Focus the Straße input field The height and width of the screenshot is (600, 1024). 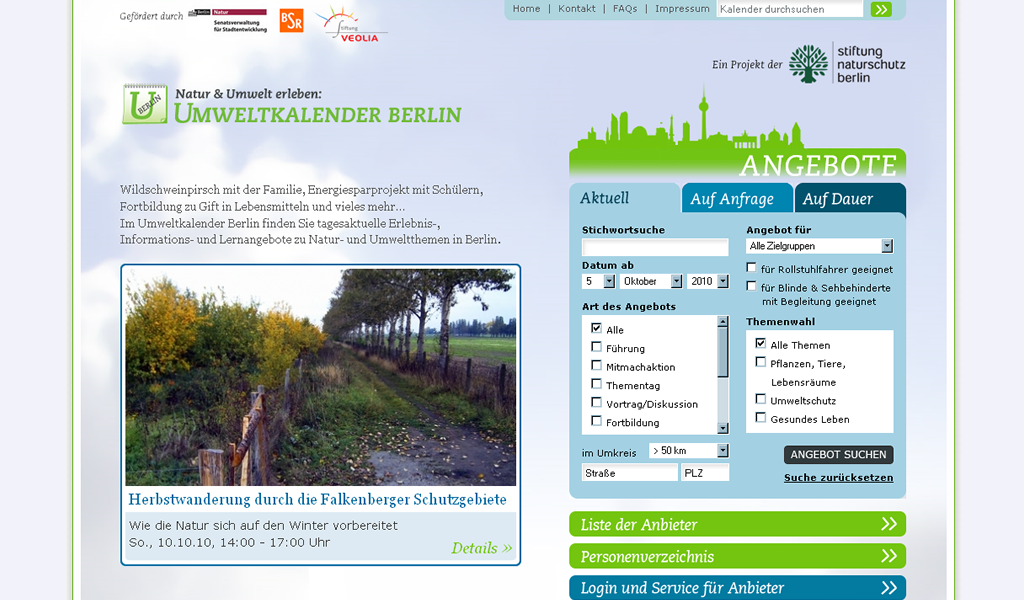(x=630, y=473)
